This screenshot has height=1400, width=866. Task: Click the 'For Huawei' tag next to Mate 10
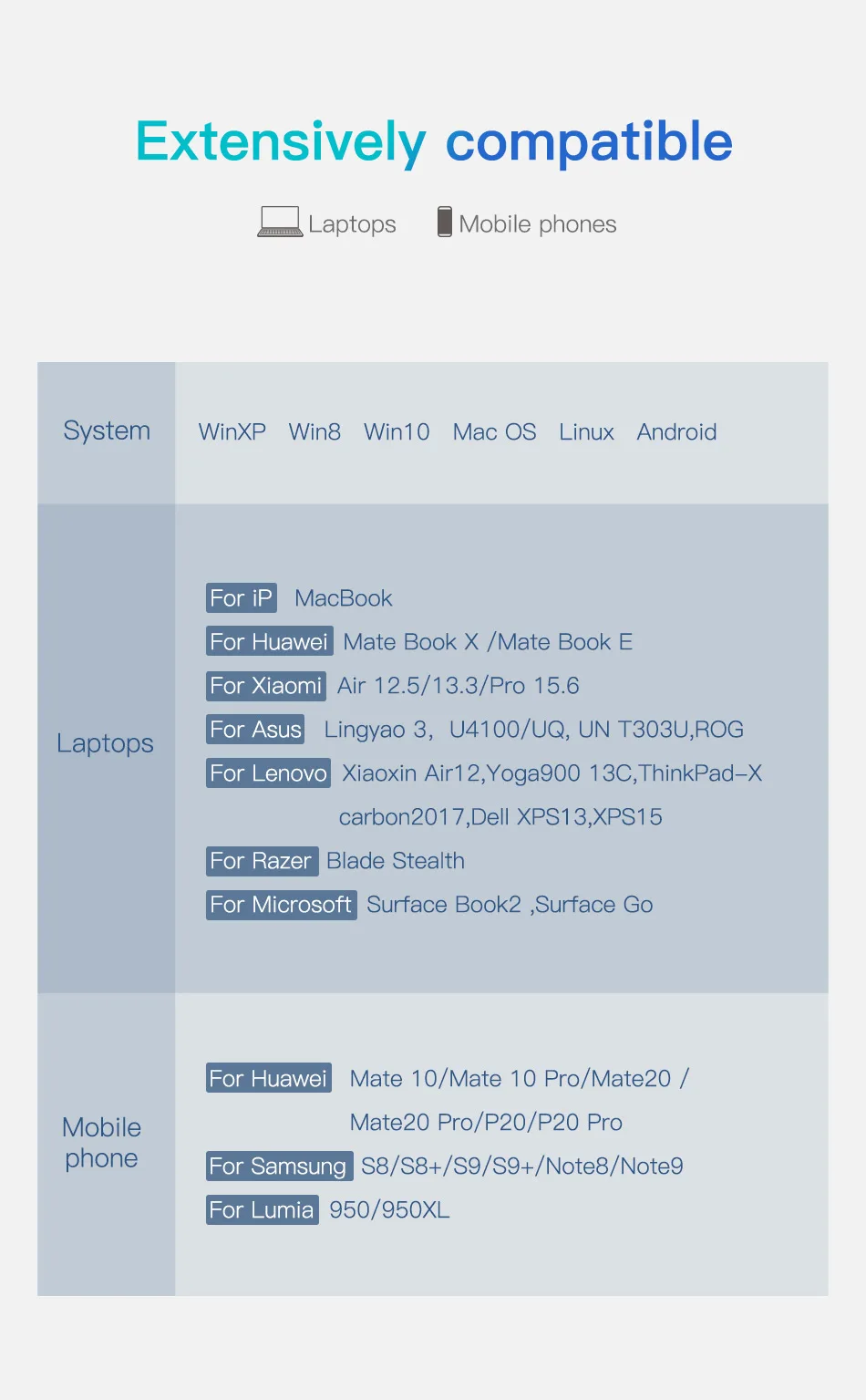click(269, 1079)
